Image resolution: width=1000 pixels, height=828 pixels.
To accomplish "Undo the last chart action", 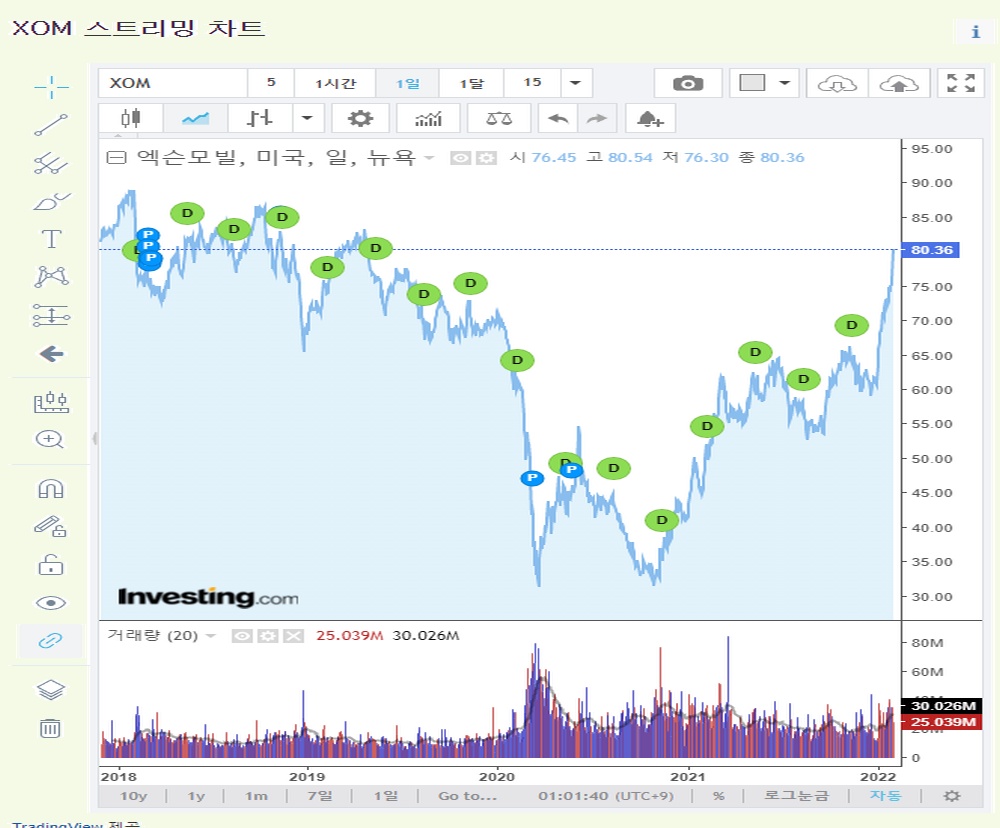I will point(558,119).
